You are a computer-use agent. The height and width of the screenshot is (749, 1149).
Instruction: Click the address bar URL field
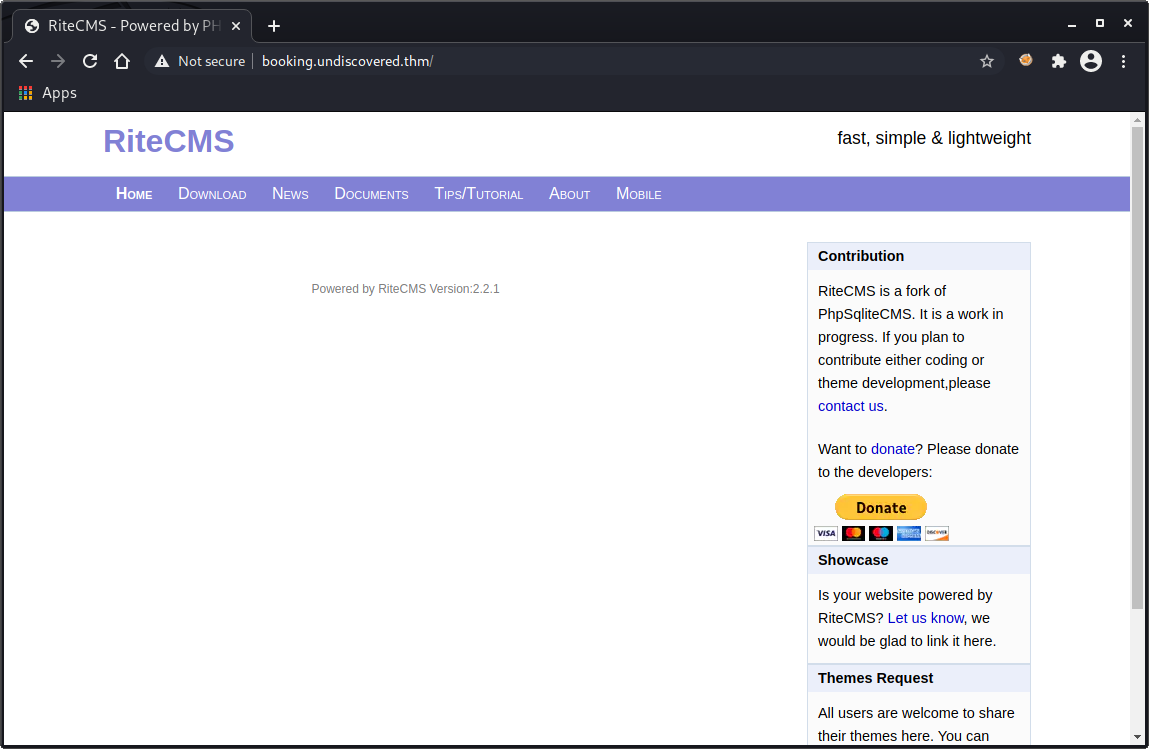[600, 61]
